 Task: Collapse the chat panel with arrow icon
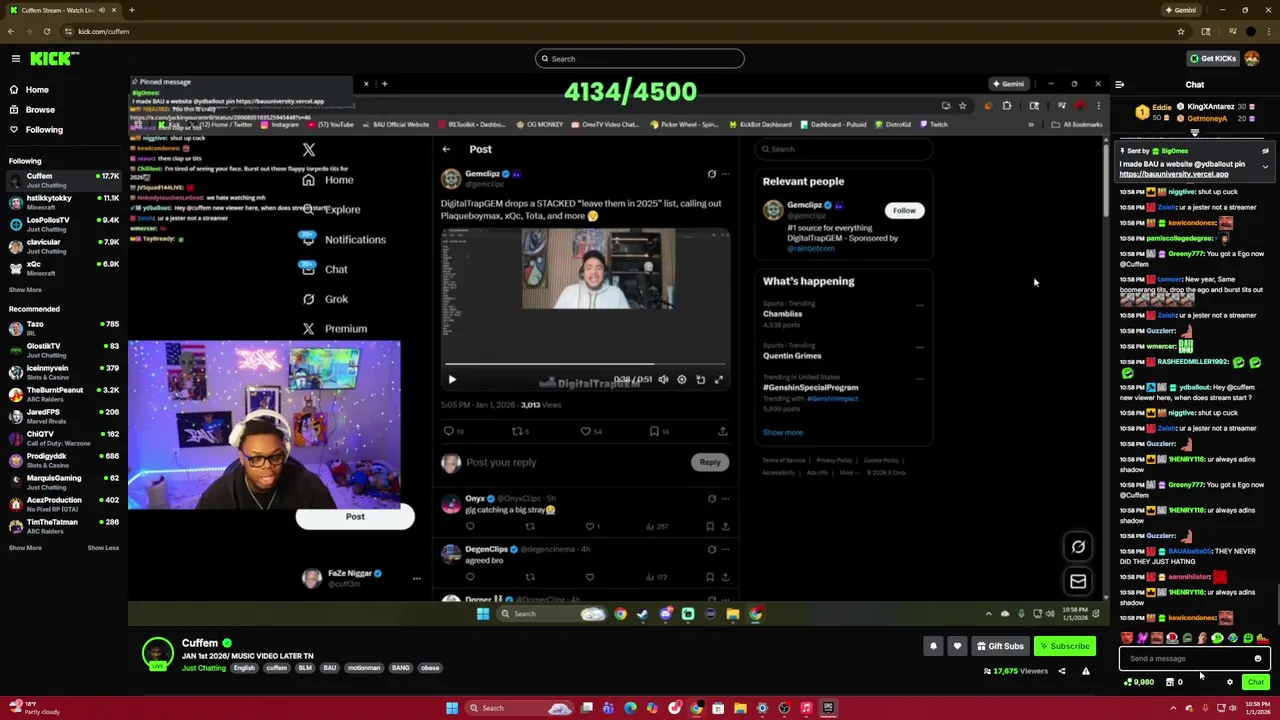(1119, 85)
